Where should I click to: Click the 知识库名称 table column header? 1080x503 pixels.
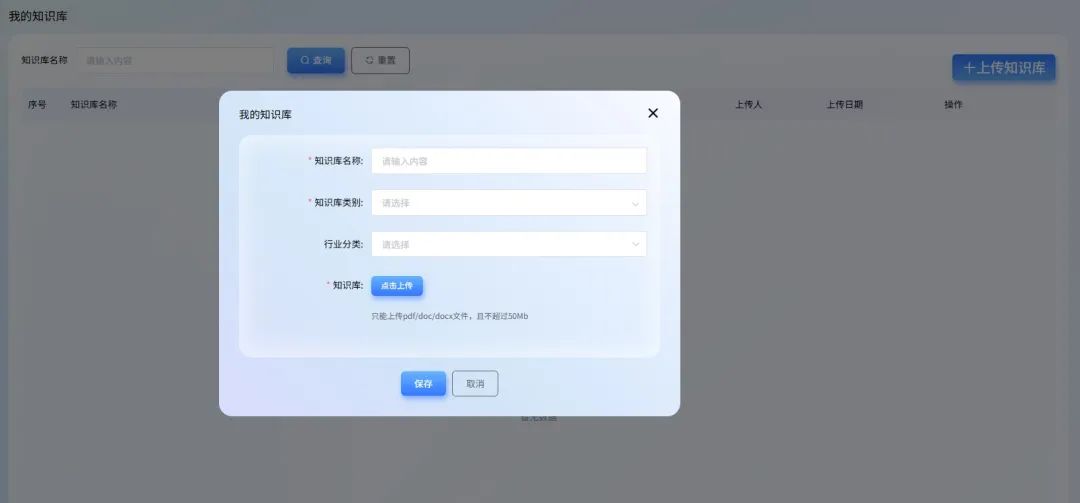pos(94,105)
